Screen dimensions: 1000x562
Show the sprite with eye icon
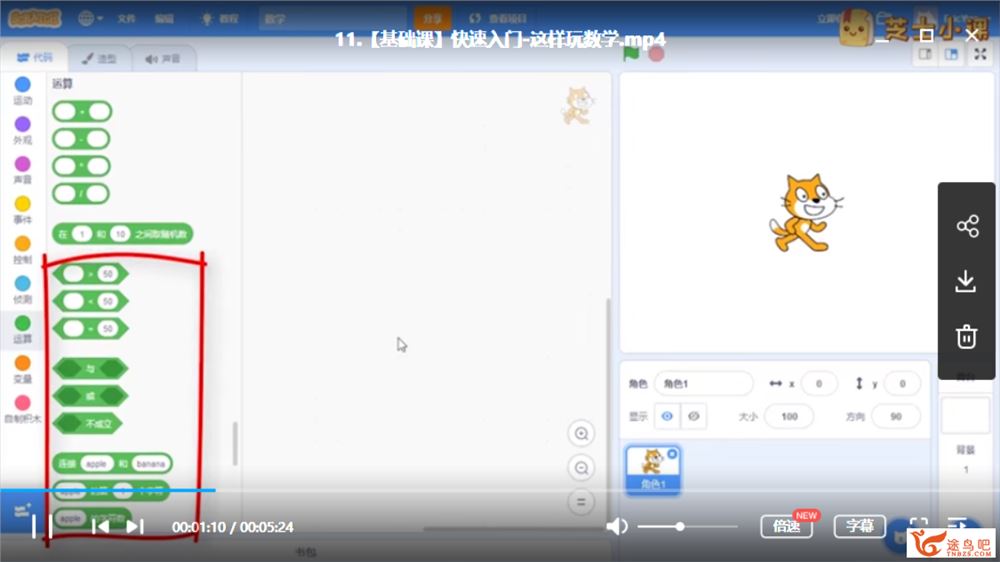coord(667,416)
